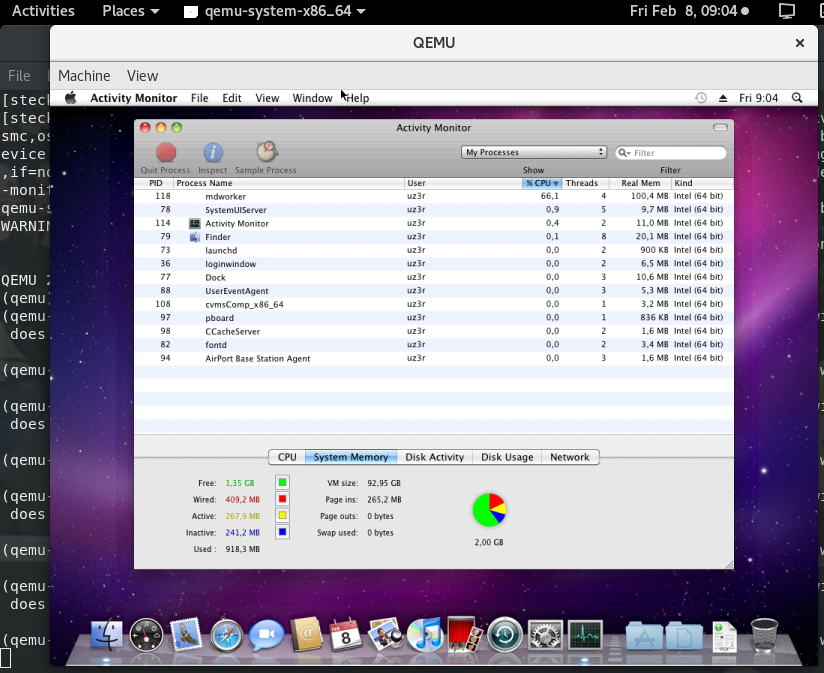The width and height of the screenshot is (824, 673).
Task: Open the qemu-system-x86_64 app menu
Action: (x=275, y=11)
